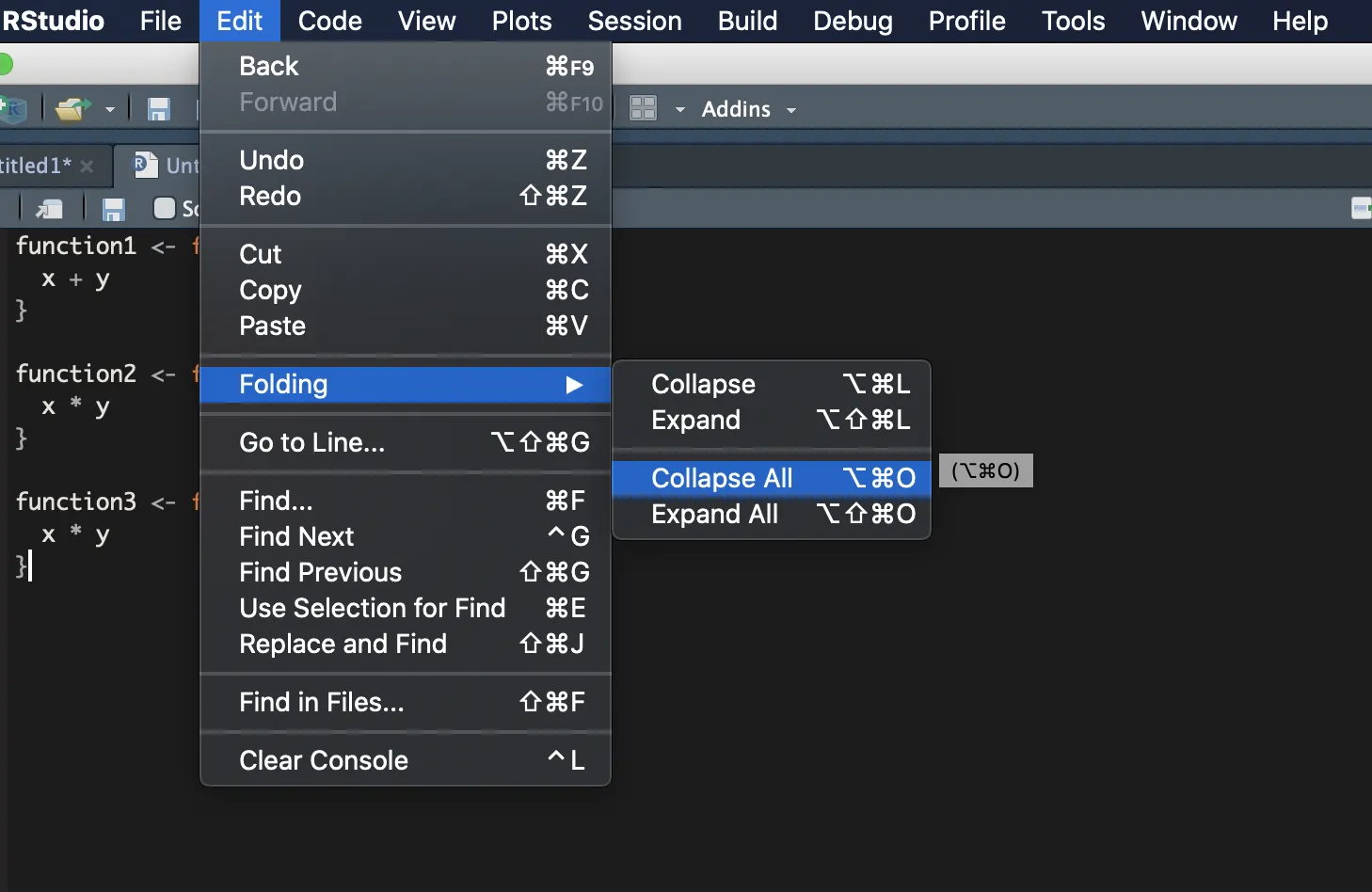Open the Code menu
Screen dimensions: 1372x892
tap(329, 21)
